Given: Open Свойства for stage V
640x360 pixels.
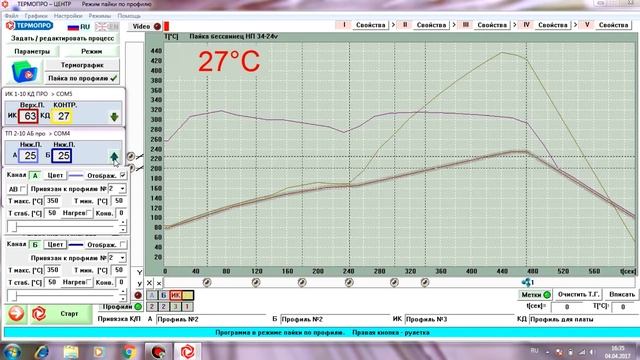Looking at the screenshot, I should pos(613,25).
